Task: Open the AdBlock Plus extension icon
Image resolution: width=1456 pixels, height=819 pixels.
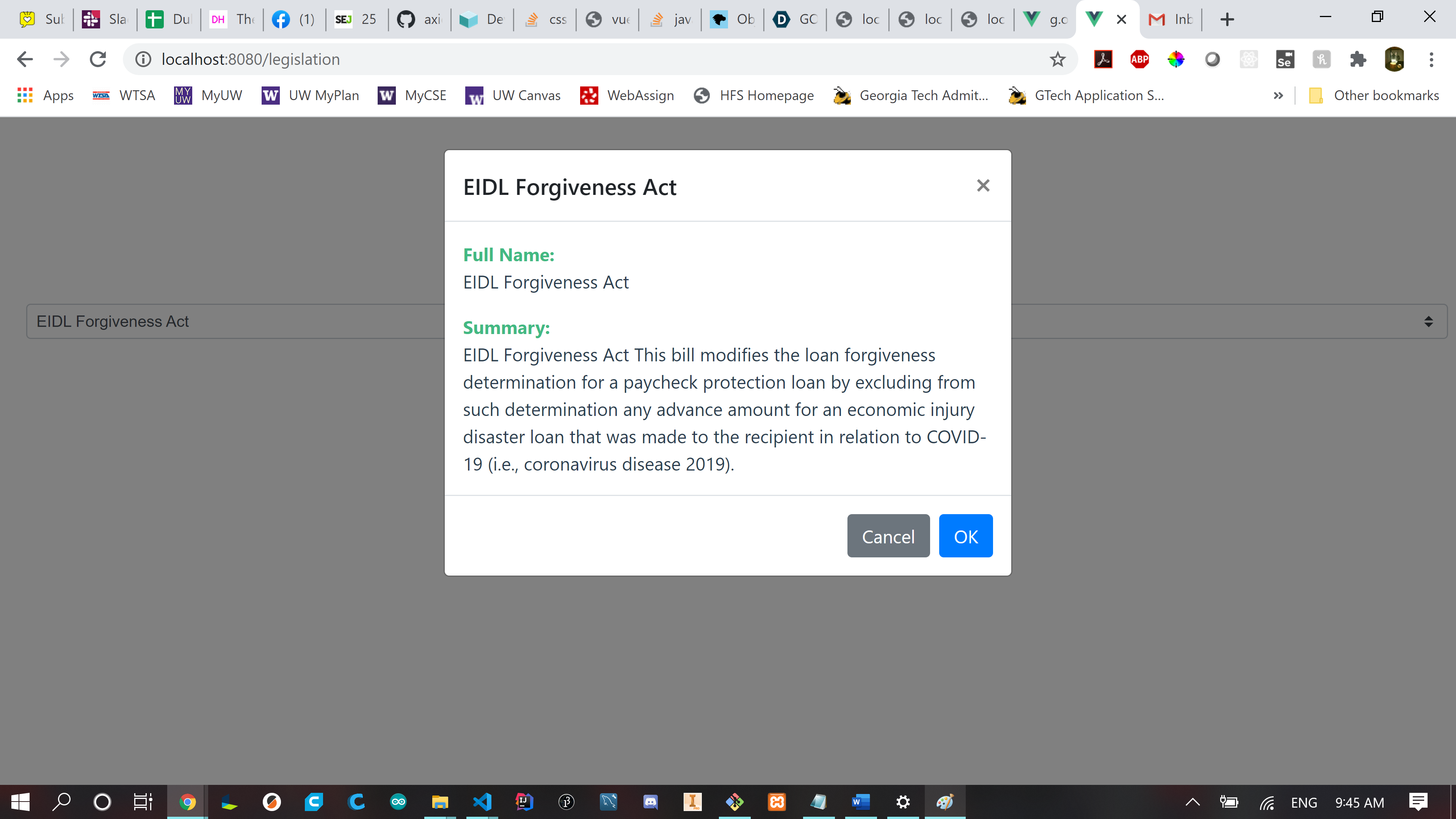Action: (1139, 60)
